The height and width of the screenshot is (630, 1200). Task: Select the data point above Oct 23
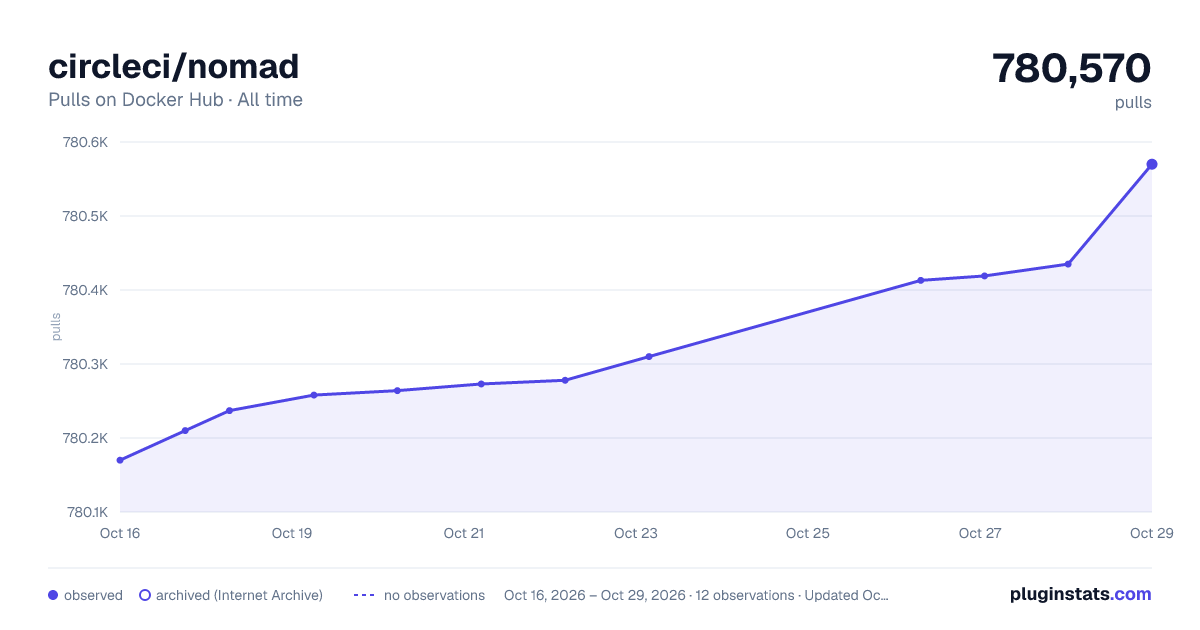coord(649,356)
